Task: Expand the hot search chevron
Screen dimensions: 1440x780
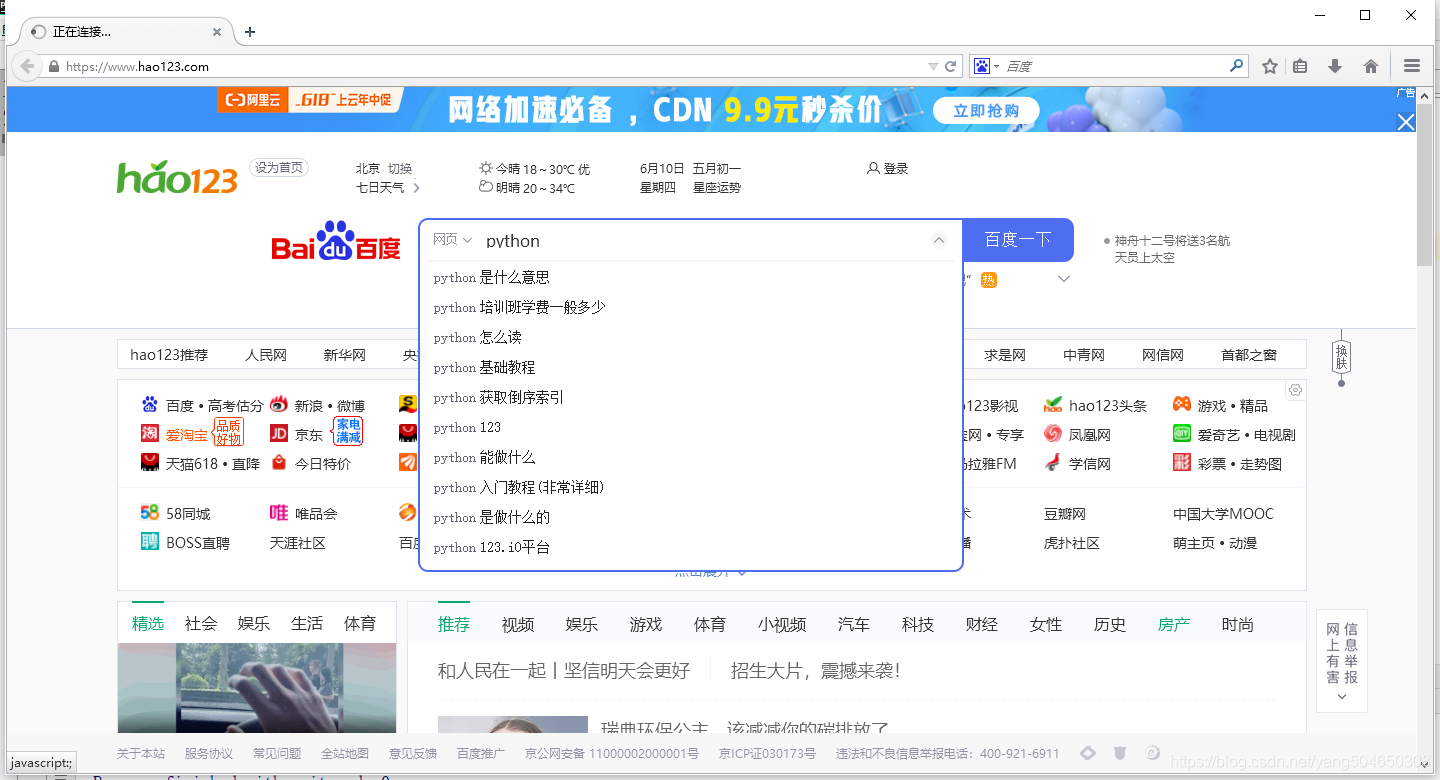Action: [1064, 279]
